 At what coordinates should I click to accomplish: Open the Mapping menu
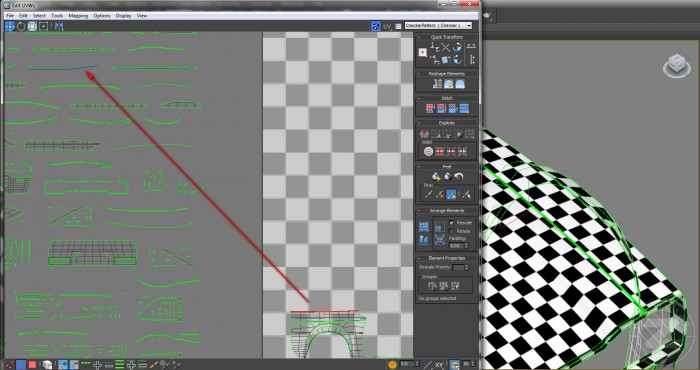point(78,16)
